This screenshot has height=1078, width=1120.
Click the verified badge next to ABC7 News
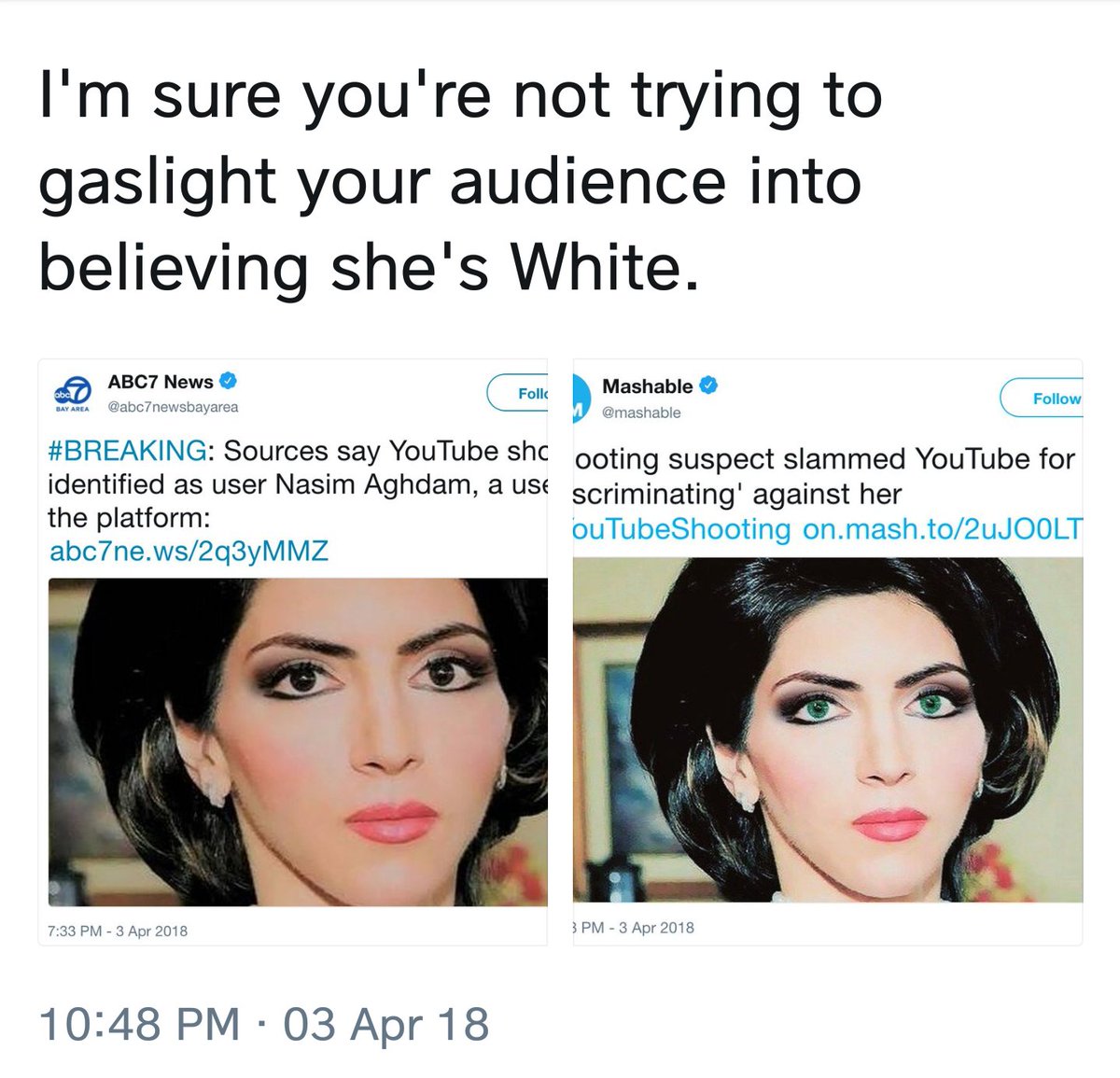point(227,381)
